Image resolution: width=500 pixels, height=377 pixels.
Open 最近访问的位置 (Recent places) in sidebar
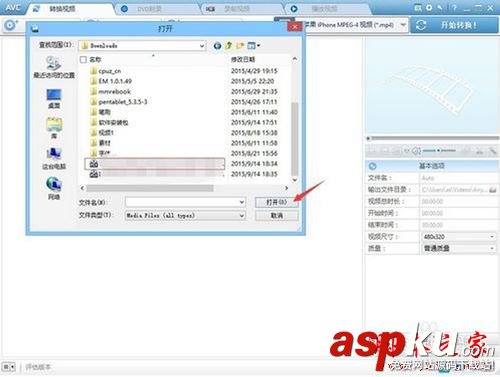pyautogui.click(x=54, y=68)
